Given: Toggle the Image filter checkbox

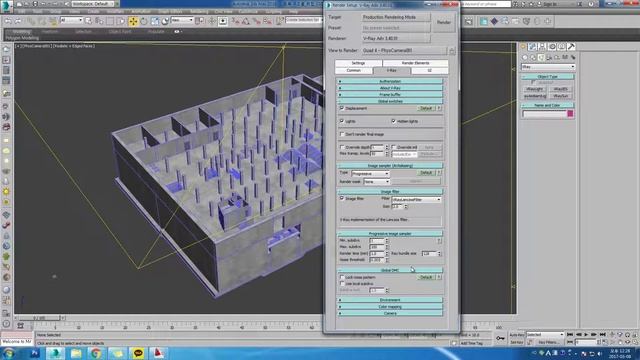Looking at the screenshot, I should (x=342, y=198).
